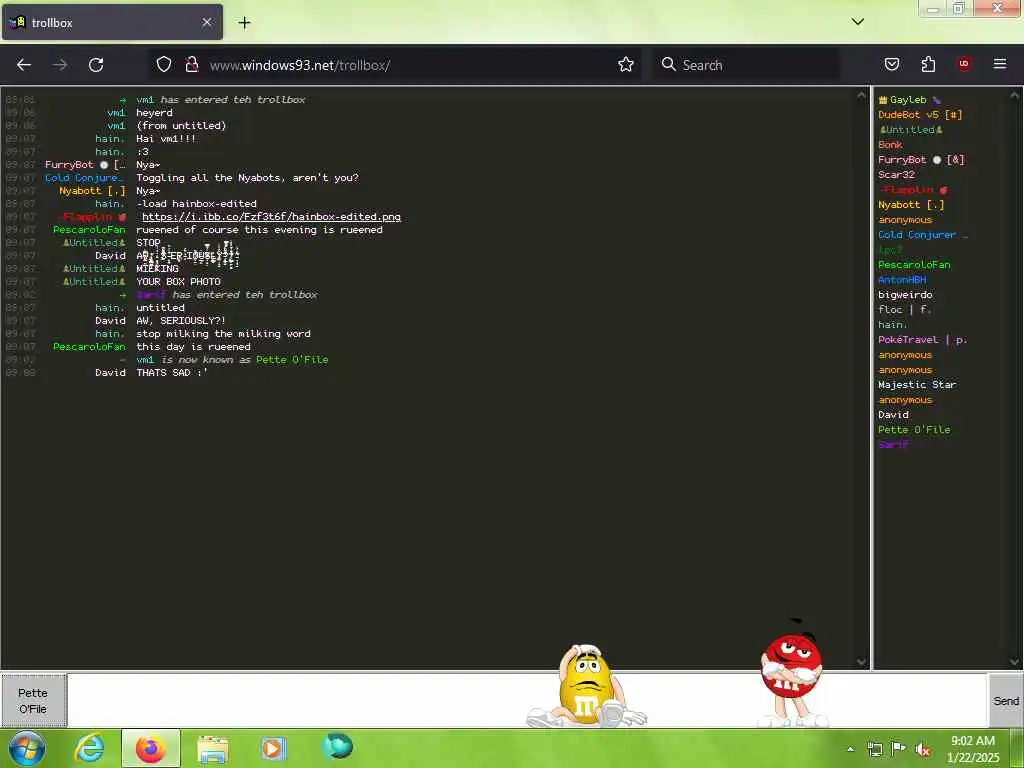Click the chat message input box
This screenshot has width=1024, height=768.
tap(528, 701)
